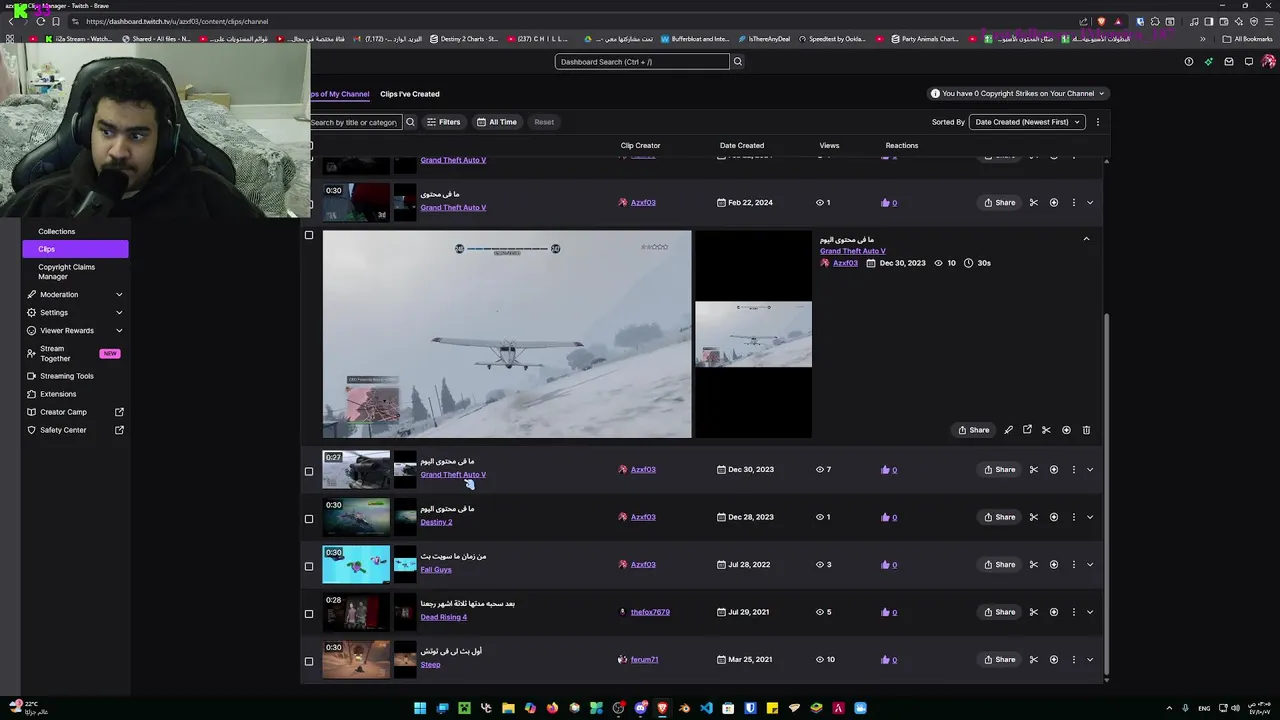The image size is (1280, 720).
Task: Click the profile avatar in the top-right corner
Action: tap(1269, 62)
